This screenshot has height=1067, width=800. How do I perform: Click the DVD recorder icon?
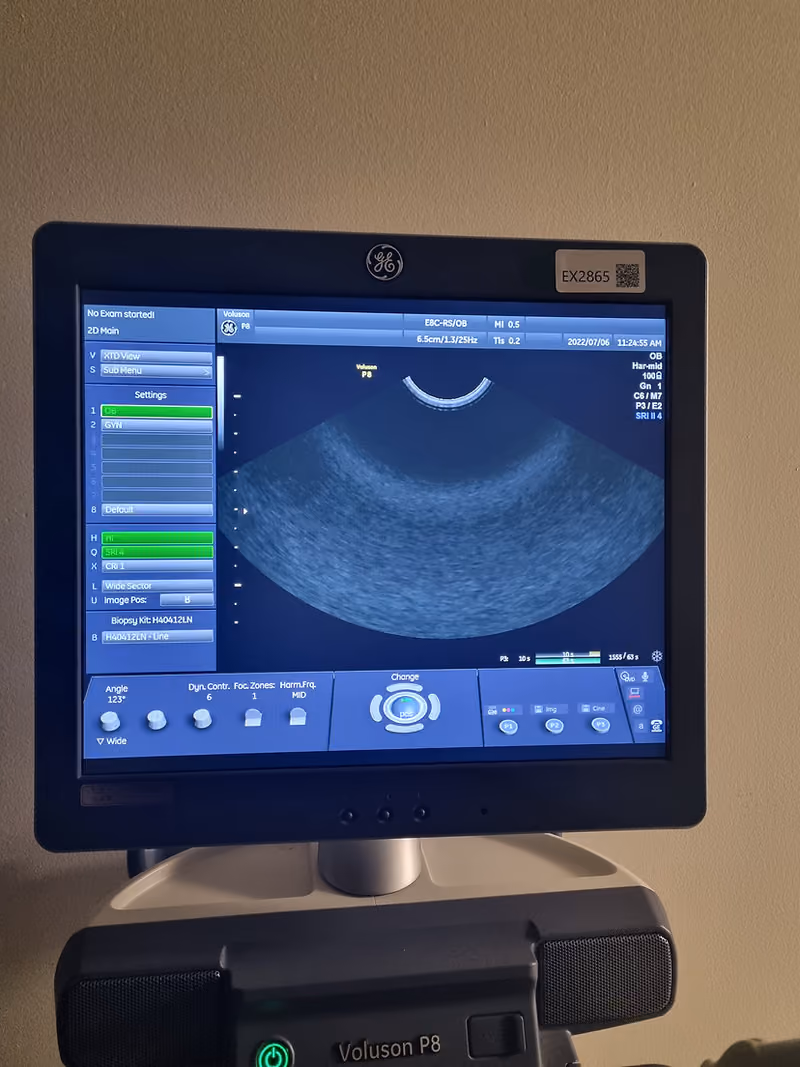pyautogui.click(x=627, y=677)
